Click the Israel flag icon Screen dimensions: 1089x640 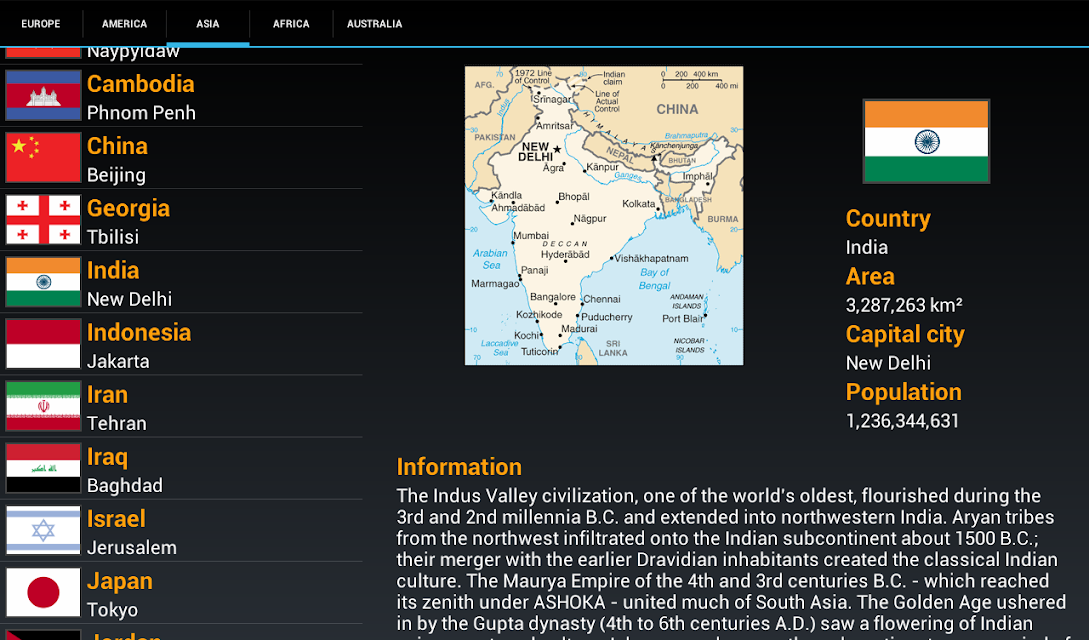[x=43, y=530]
